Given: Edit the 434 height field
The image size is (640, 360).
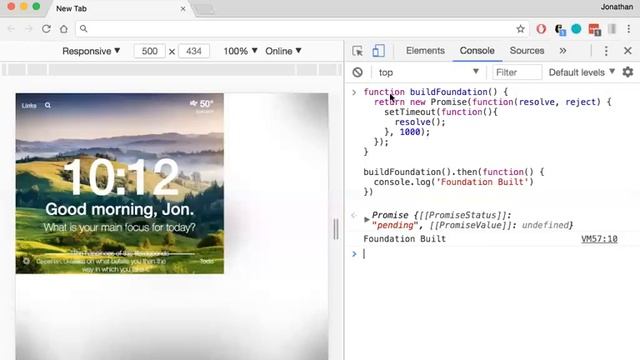Looking at the screenshot, I should [x=193, y=51].
